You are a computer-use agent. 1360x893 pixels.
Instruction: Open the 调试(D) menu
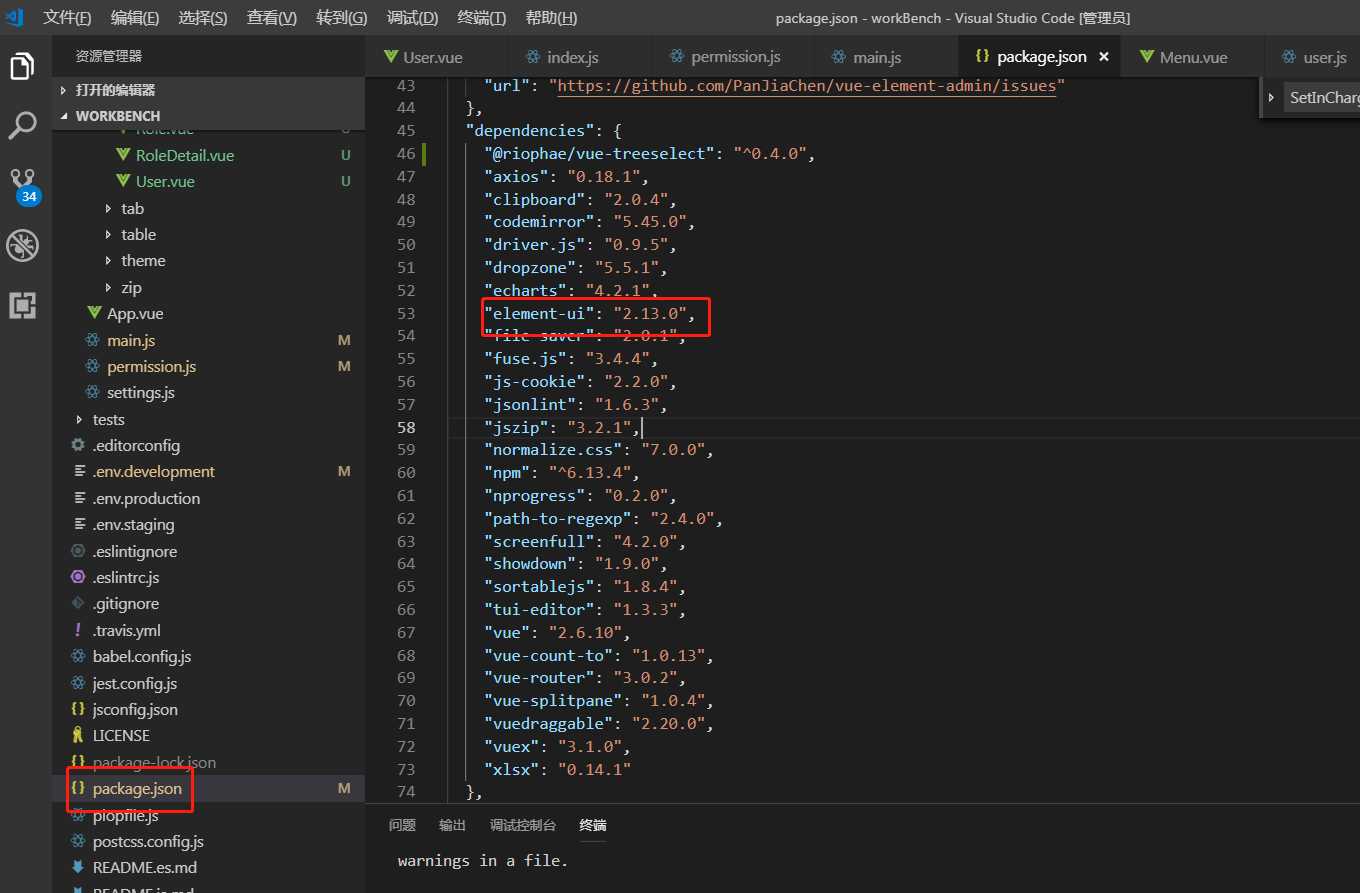pos(412,18)
